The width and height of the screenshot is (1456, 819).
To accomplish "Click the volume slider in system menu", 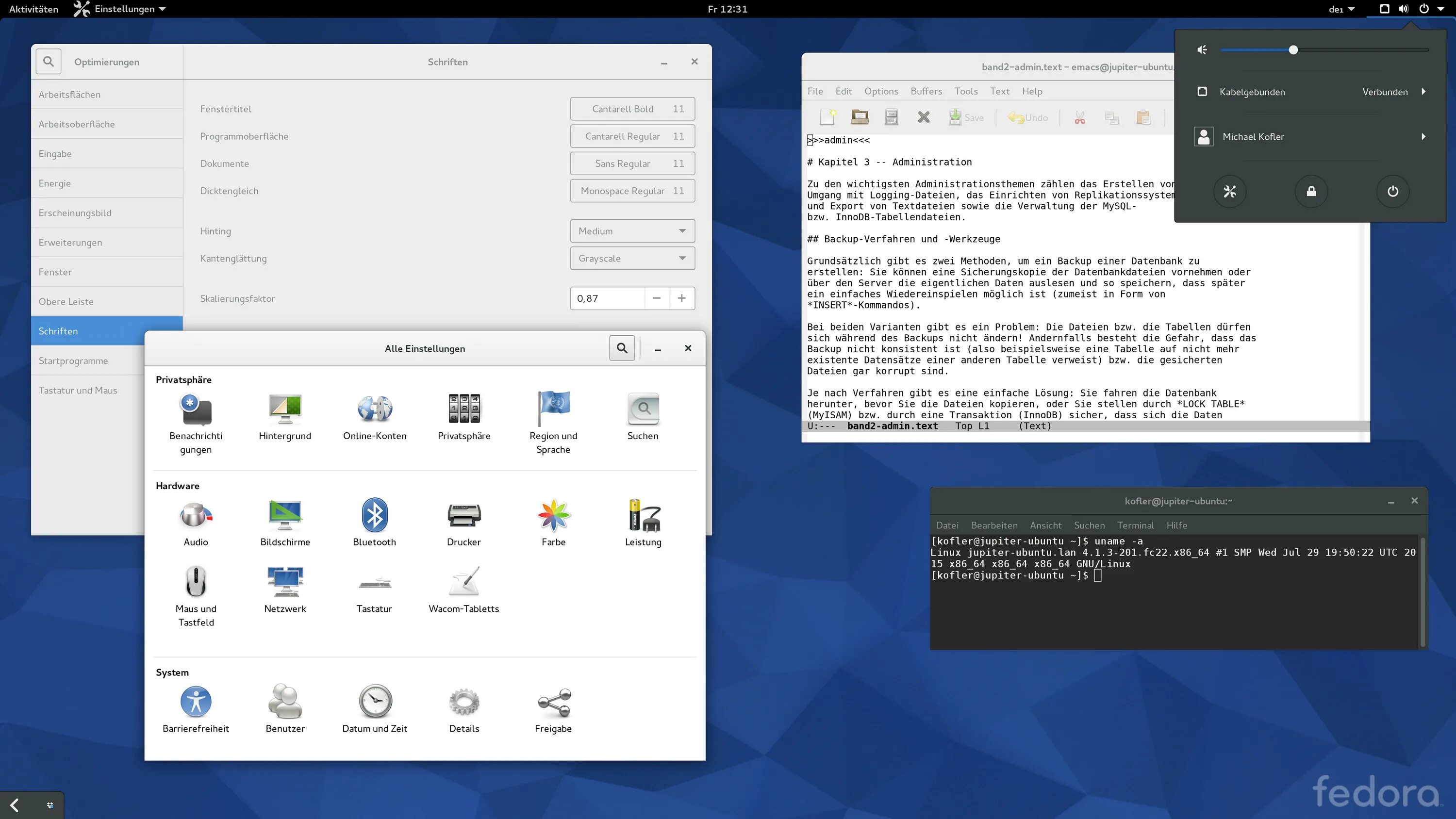I will coord(1292,50).
